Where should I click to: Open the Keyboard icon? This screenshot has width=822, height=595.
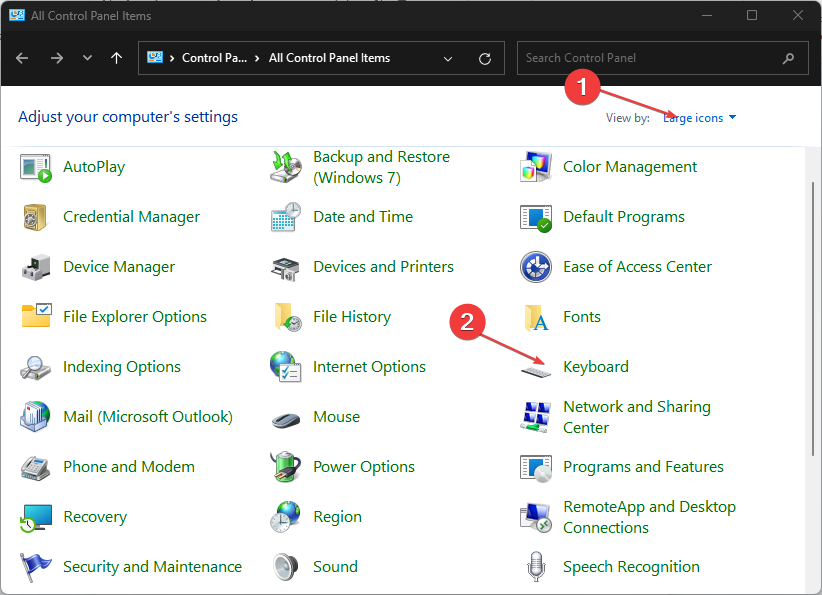pyautogui.click(x=536, y=368)
